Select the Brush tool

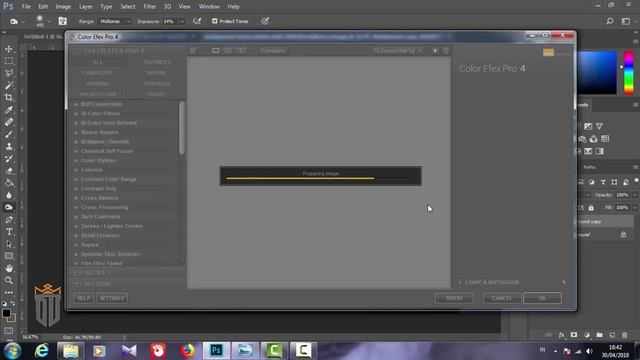9,134
